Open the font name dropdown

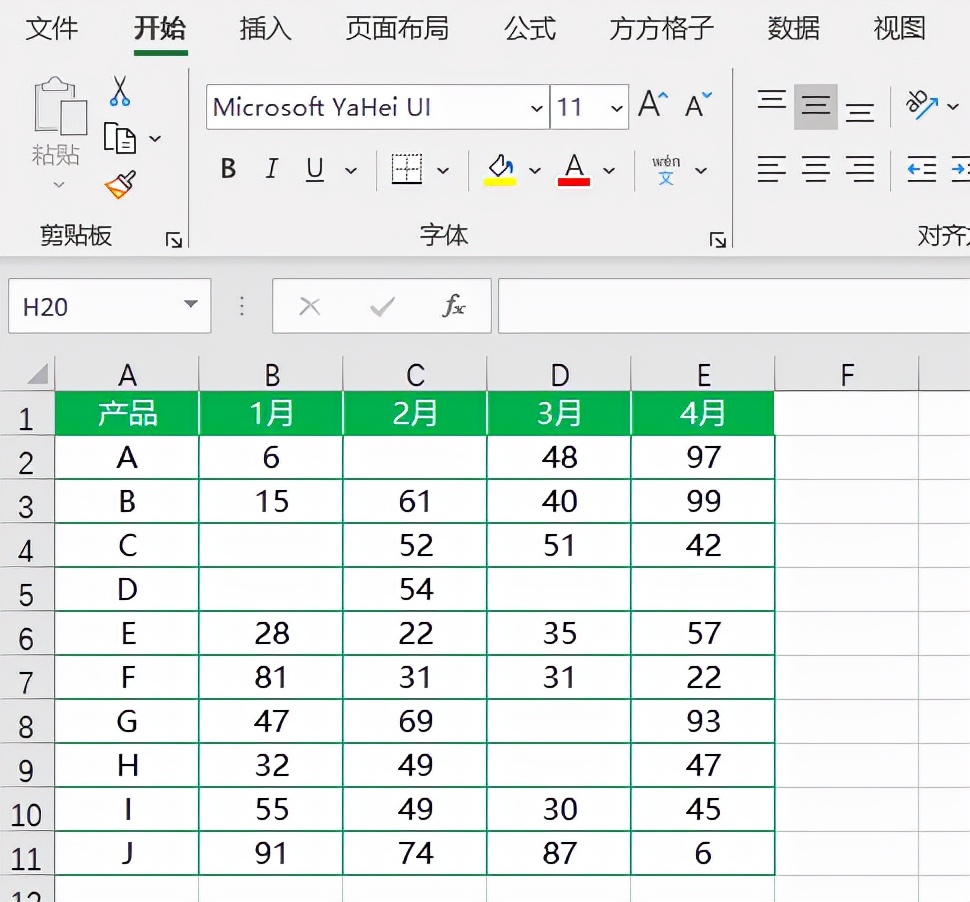coord(537,107)
